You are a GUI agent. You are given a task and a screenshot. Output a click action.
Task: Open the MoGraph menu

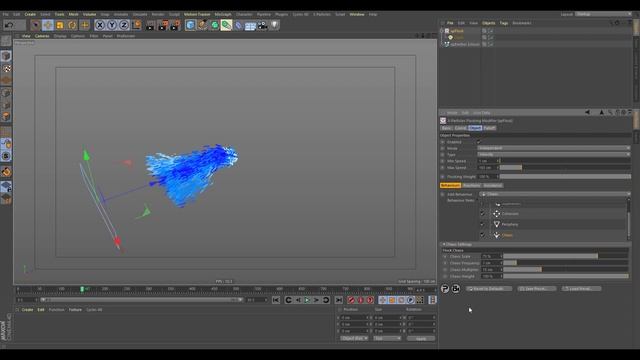click(223, 14)
